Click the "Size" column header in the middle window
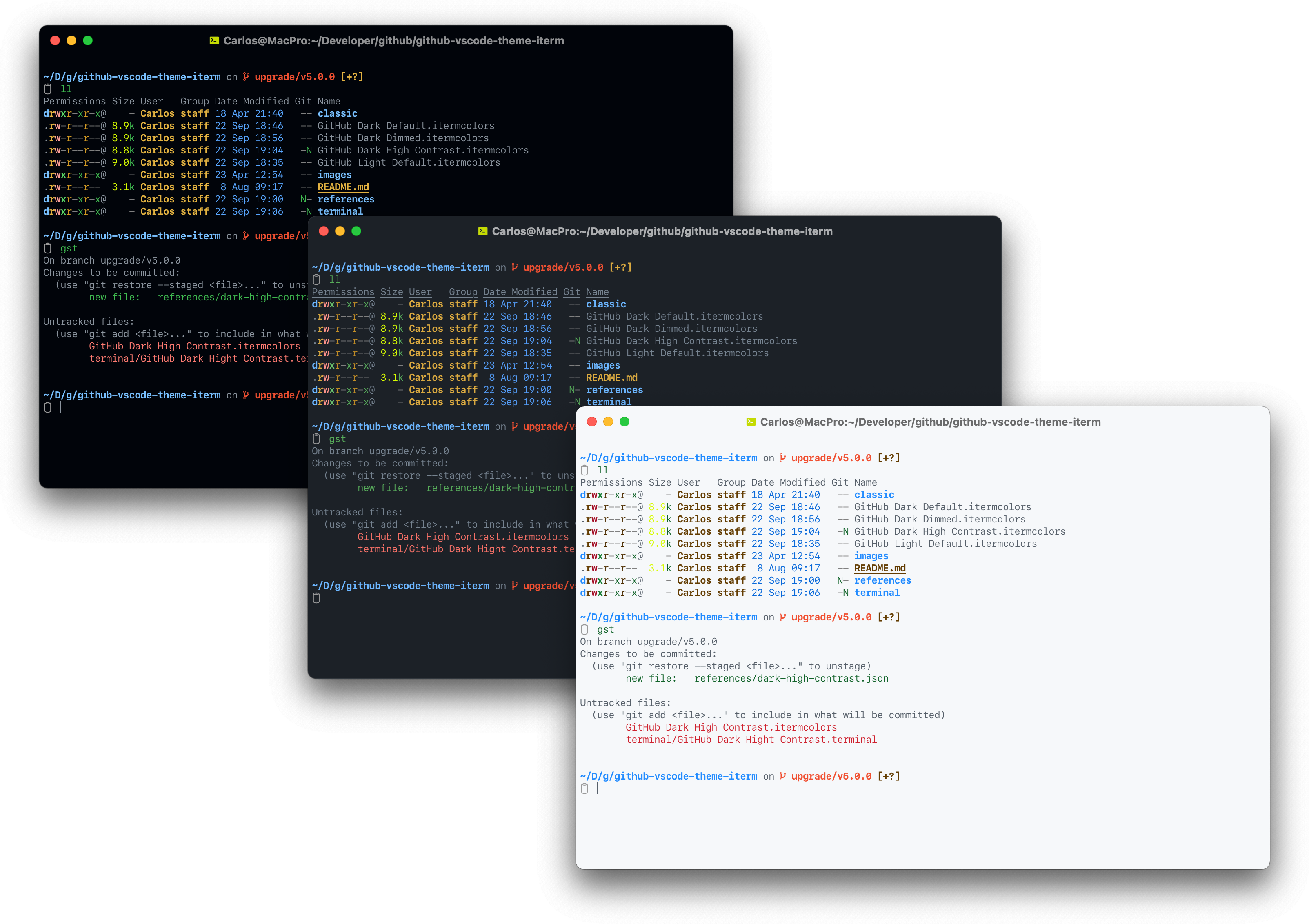 coord(391,292)
